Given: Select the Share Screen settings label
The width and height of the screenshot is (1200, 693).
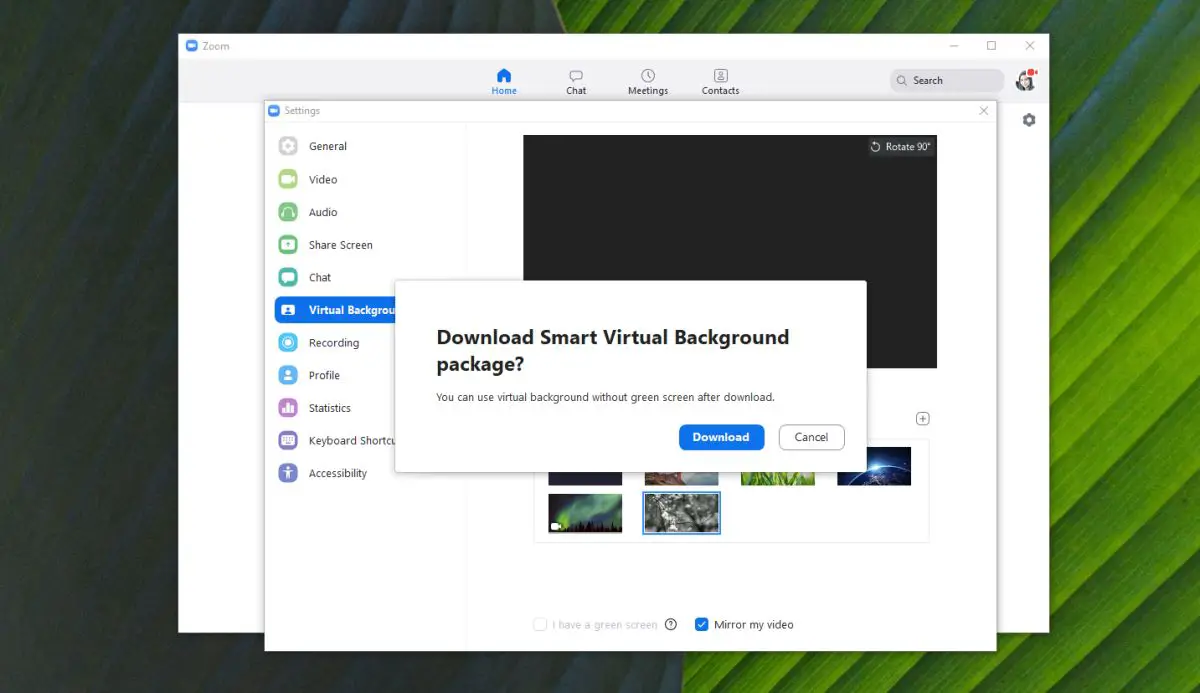Looking at the screenshot, I should pyautogui.click(x=341, y=245).
